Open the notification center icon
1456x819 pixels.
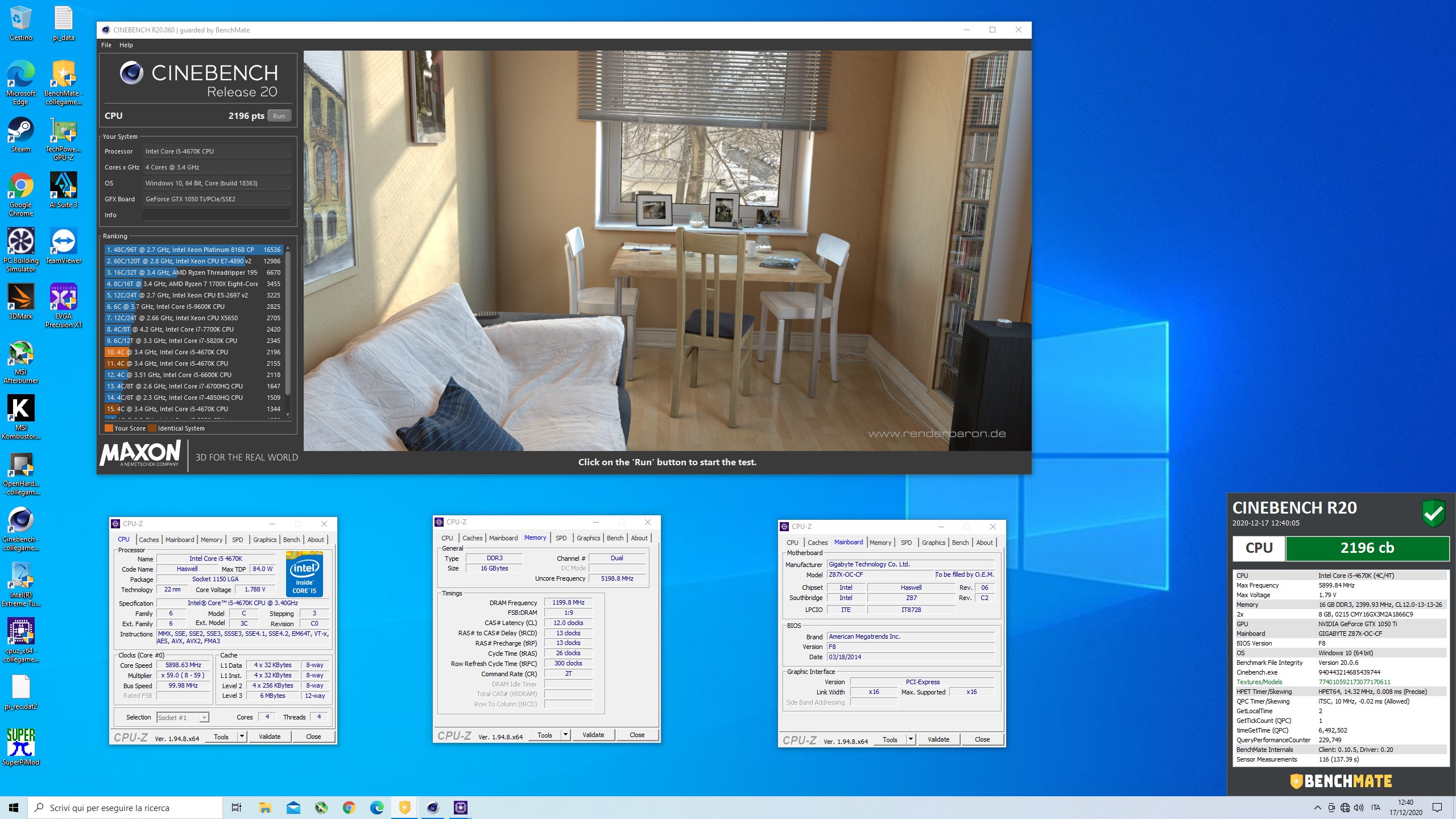click(1437, 808)
